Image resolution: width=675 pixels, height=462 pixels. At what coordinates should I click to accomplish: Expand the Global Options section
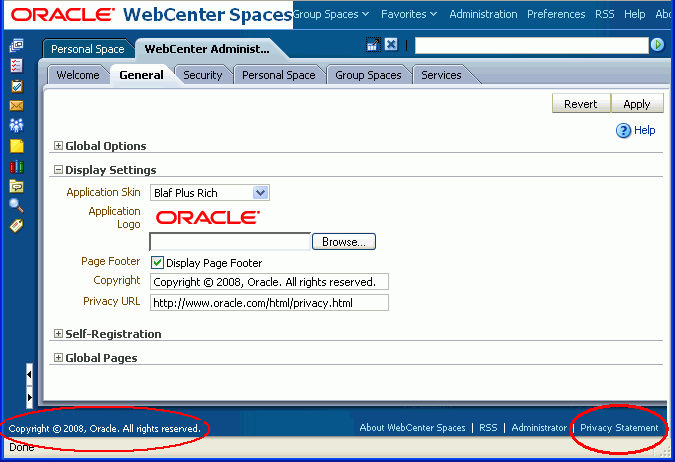[x=58, y=146]
